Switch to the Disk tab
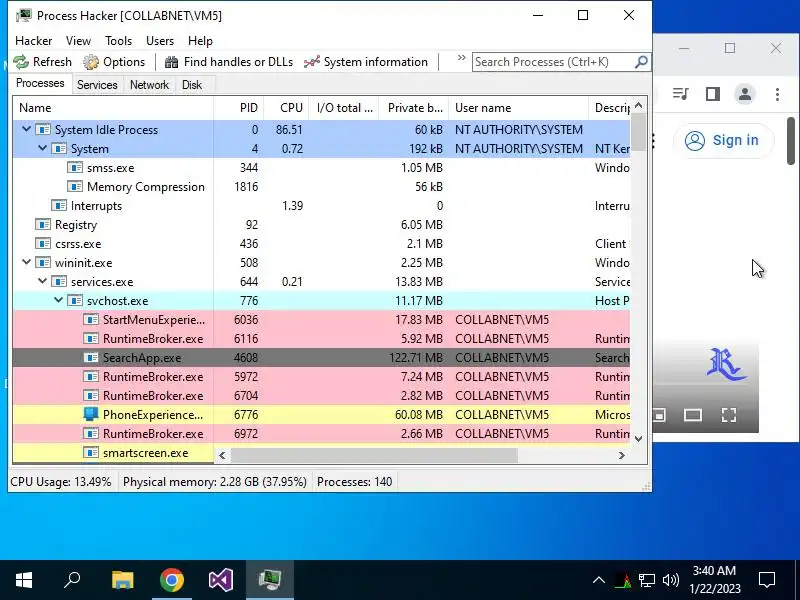 [x=192, y=85]
